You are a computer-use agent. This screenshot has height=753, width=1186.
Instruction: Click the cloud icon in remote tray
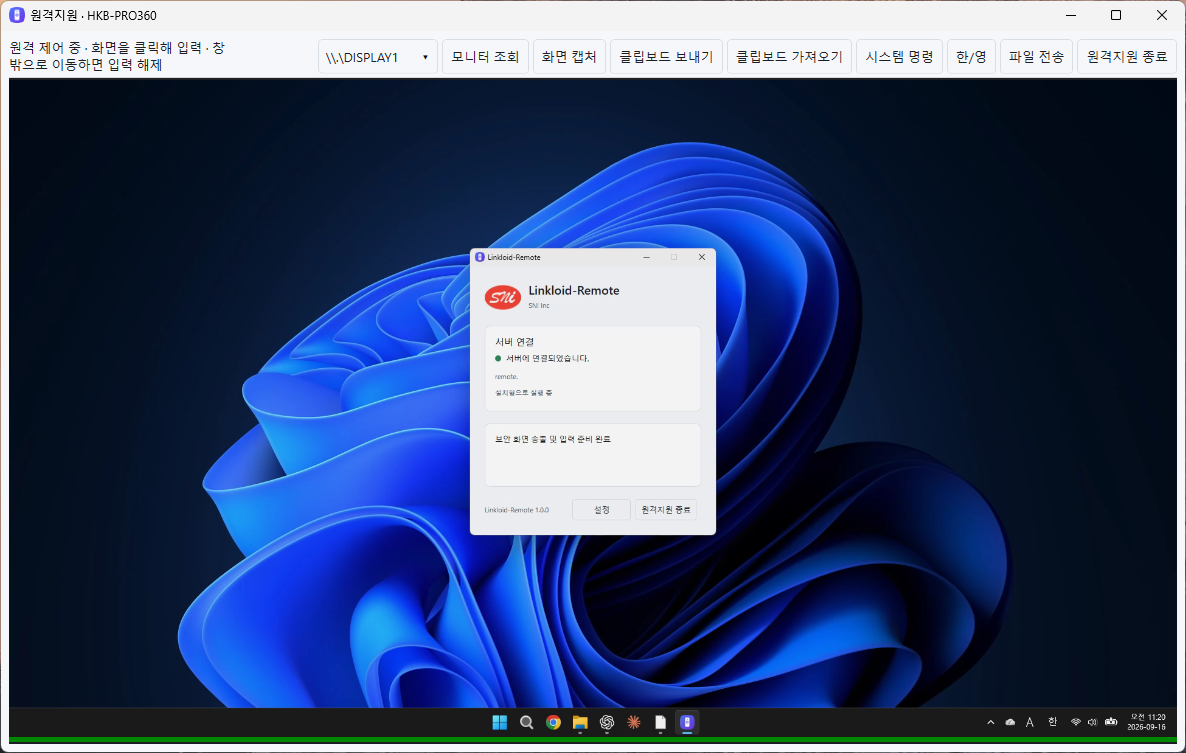[1010, 723]
